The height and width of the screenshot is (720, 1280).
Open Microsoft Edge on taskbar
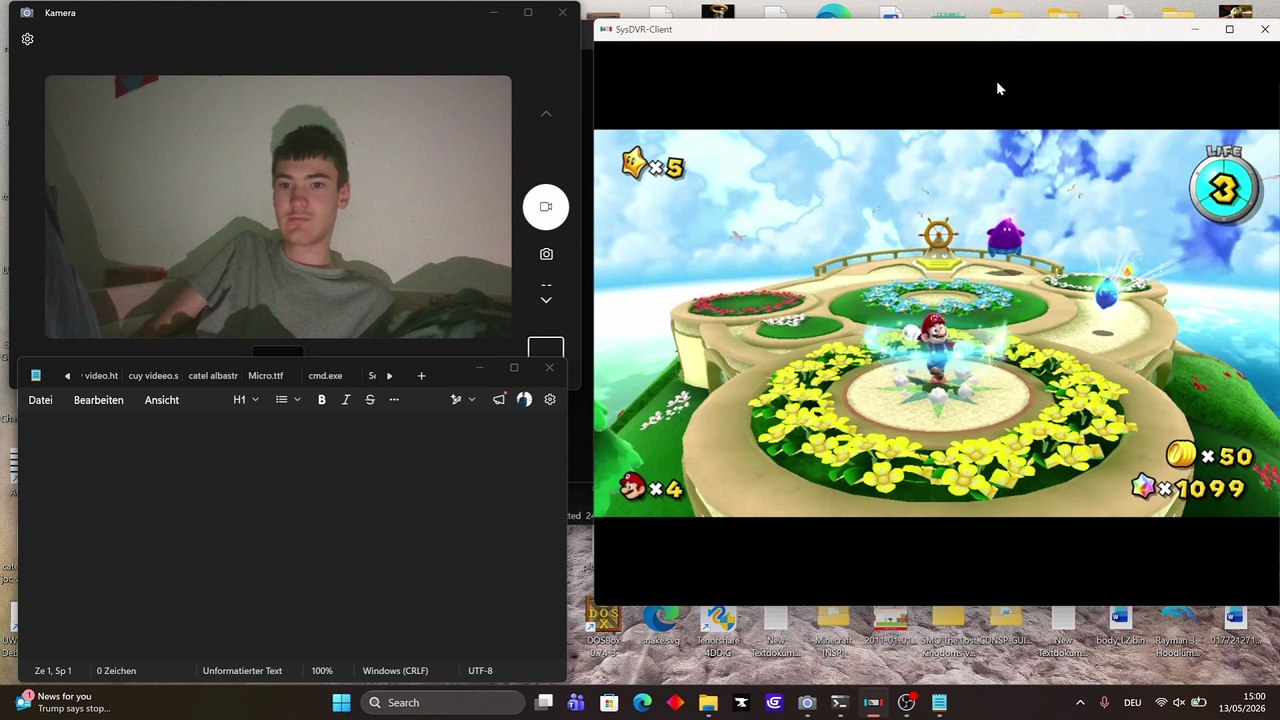pyautogui.click(x=642, y=703)
